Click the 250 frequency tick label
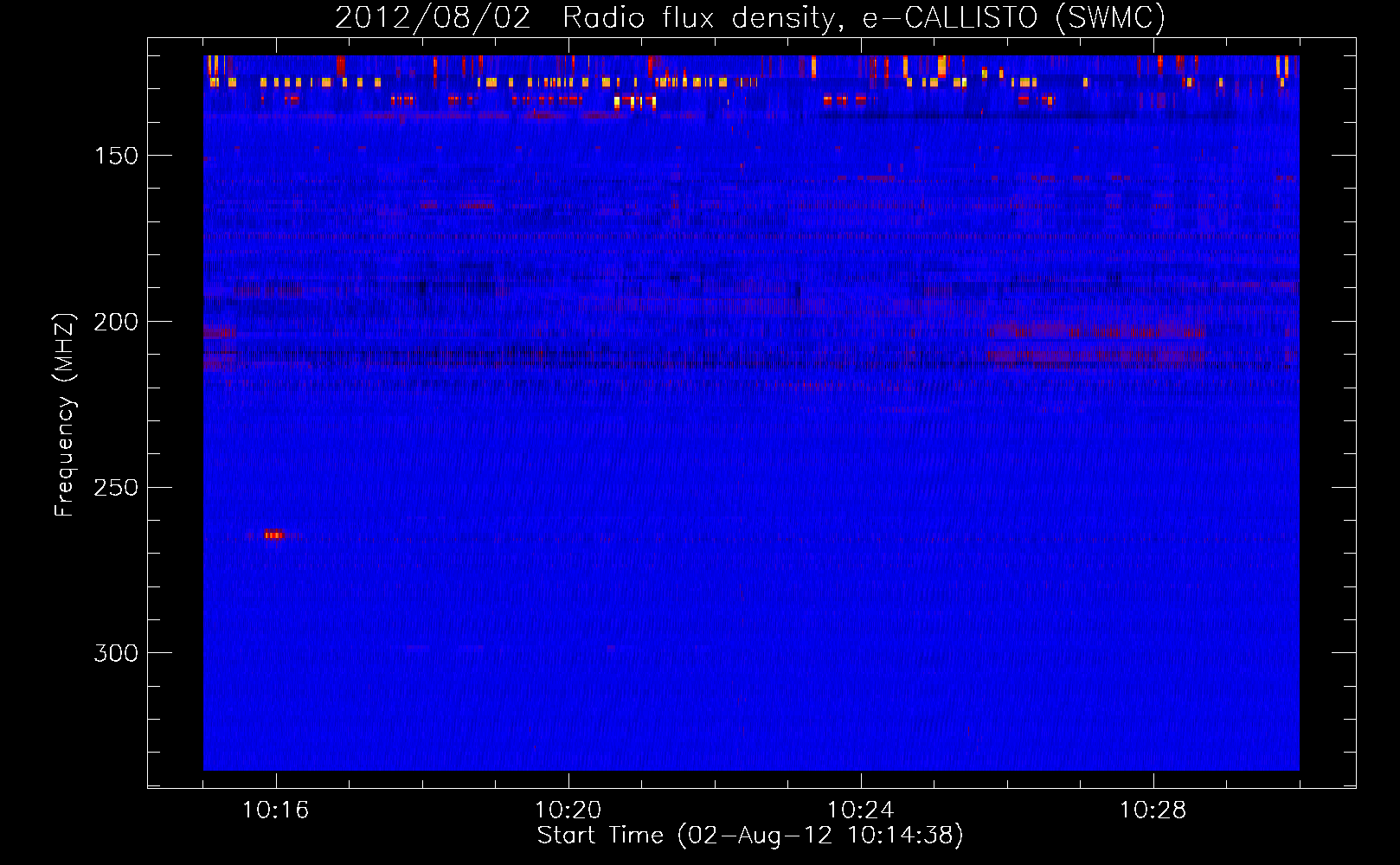1400x865 pixels. (x=117, y=488)
